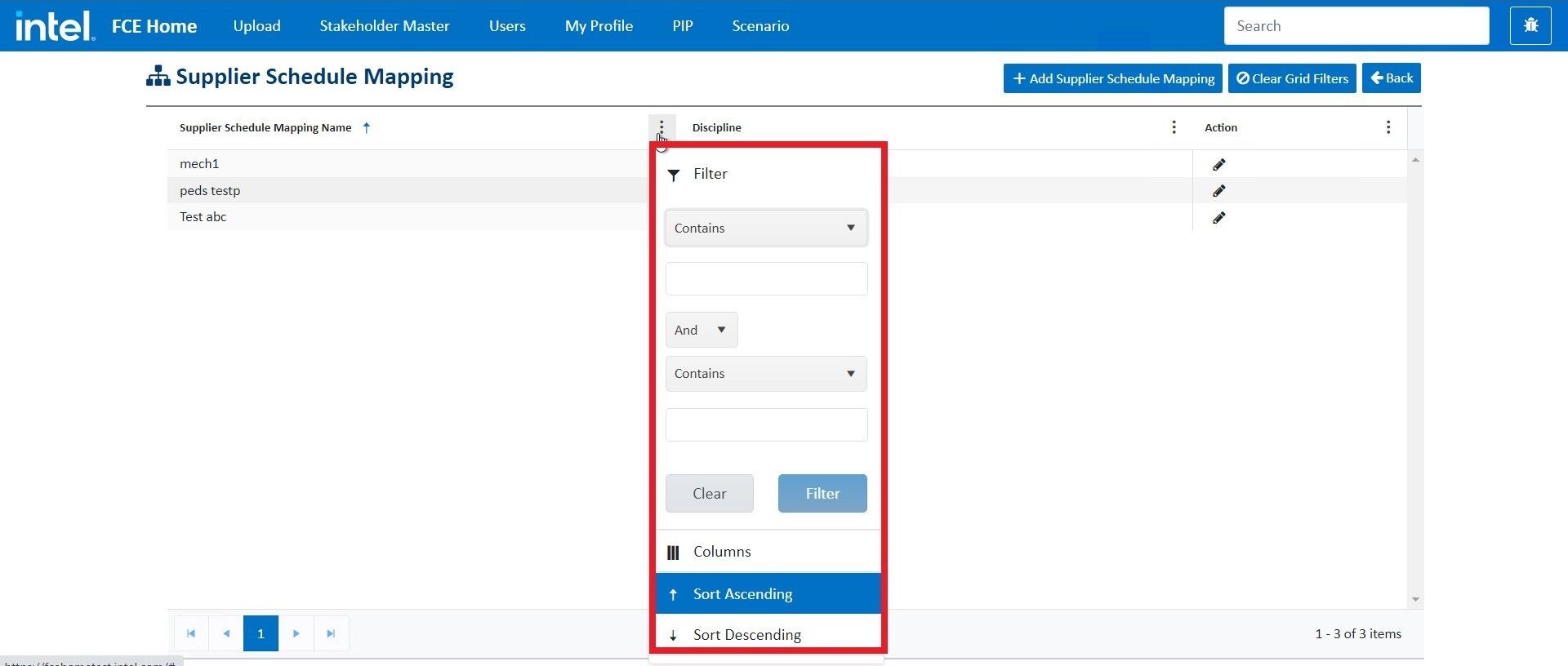The height and width of the screenshot is (666, 1568).
Task: Go to last page arrow
Action: [331, 633]
